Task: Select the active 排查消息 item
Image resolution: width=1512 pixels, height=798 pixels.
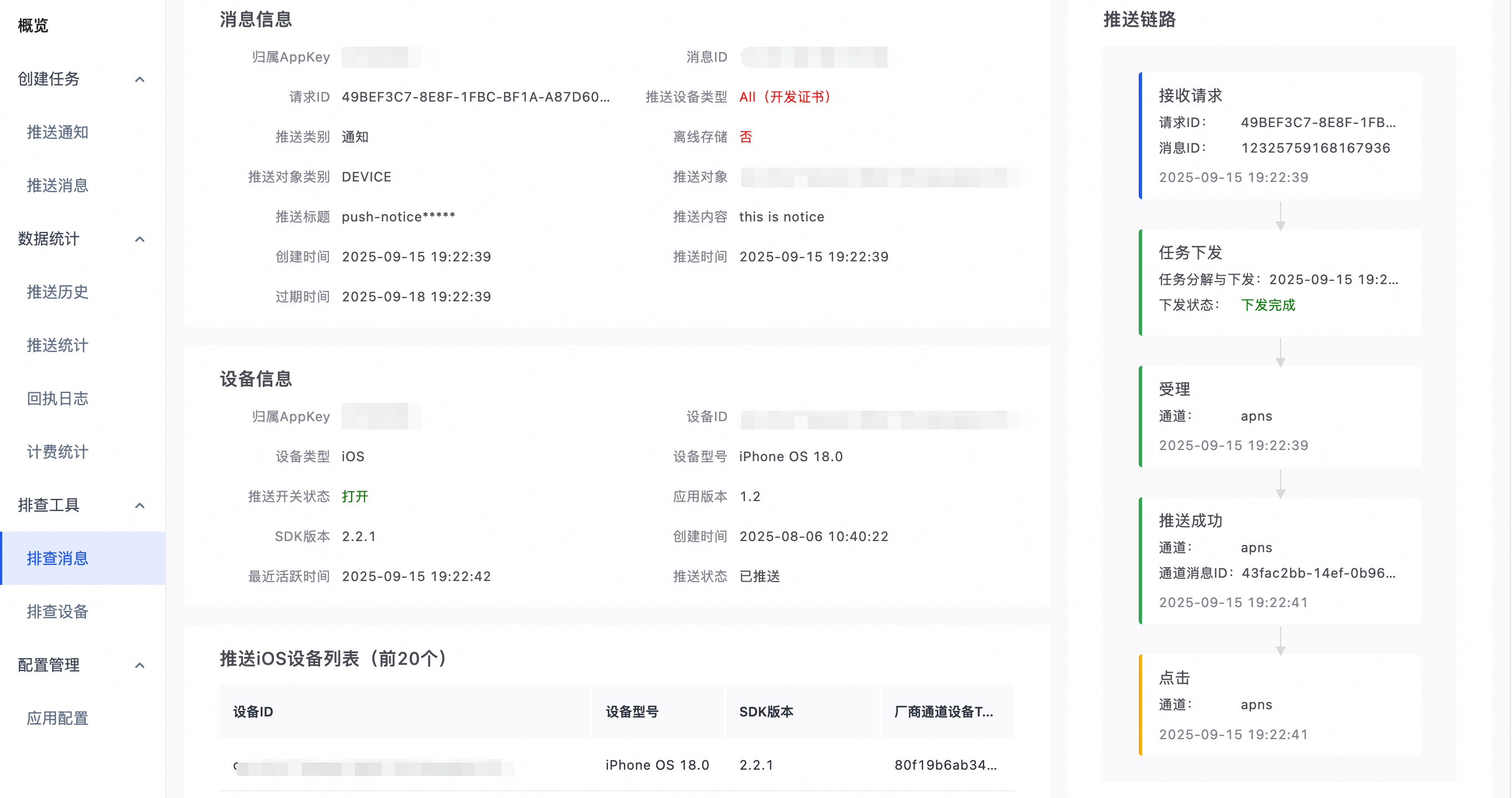Action: (x=58, y=558)
